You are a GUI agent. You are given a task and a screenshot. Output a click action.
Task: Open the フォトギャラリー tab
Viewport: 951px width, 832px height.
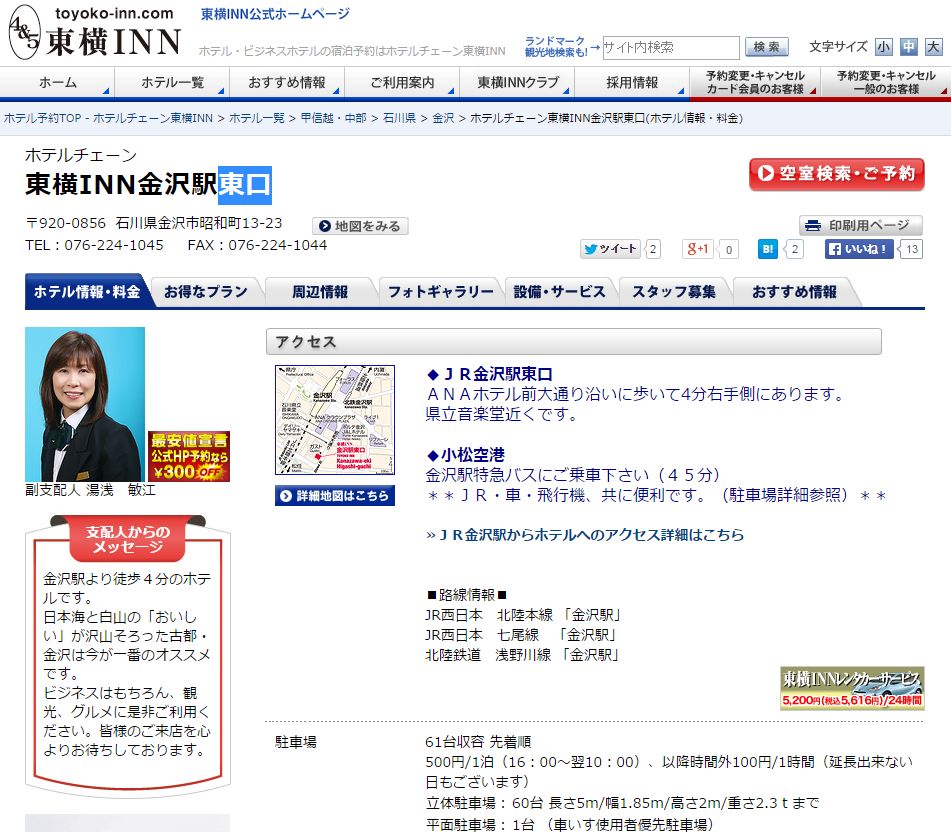pos(440,292)
